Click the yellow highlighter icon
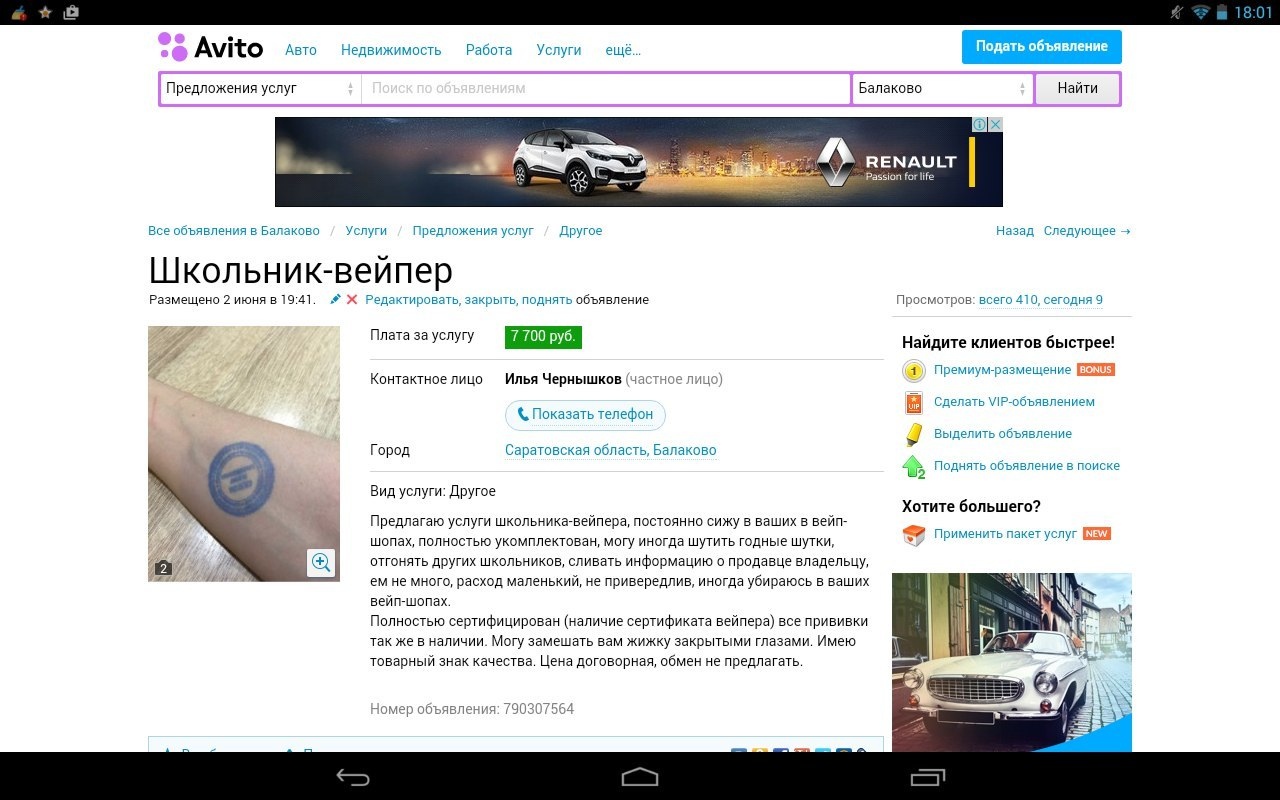1280x800 pixels. pos(913,434)
